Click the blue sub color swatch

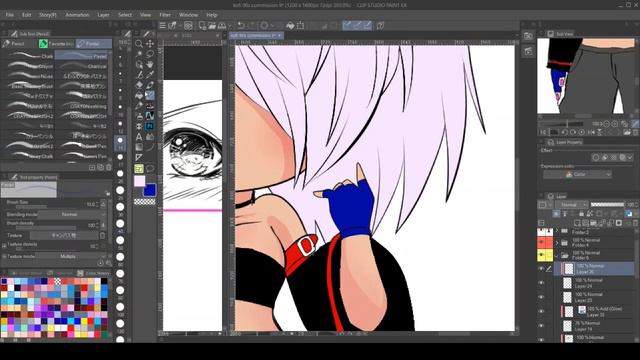tap(150, 190)
